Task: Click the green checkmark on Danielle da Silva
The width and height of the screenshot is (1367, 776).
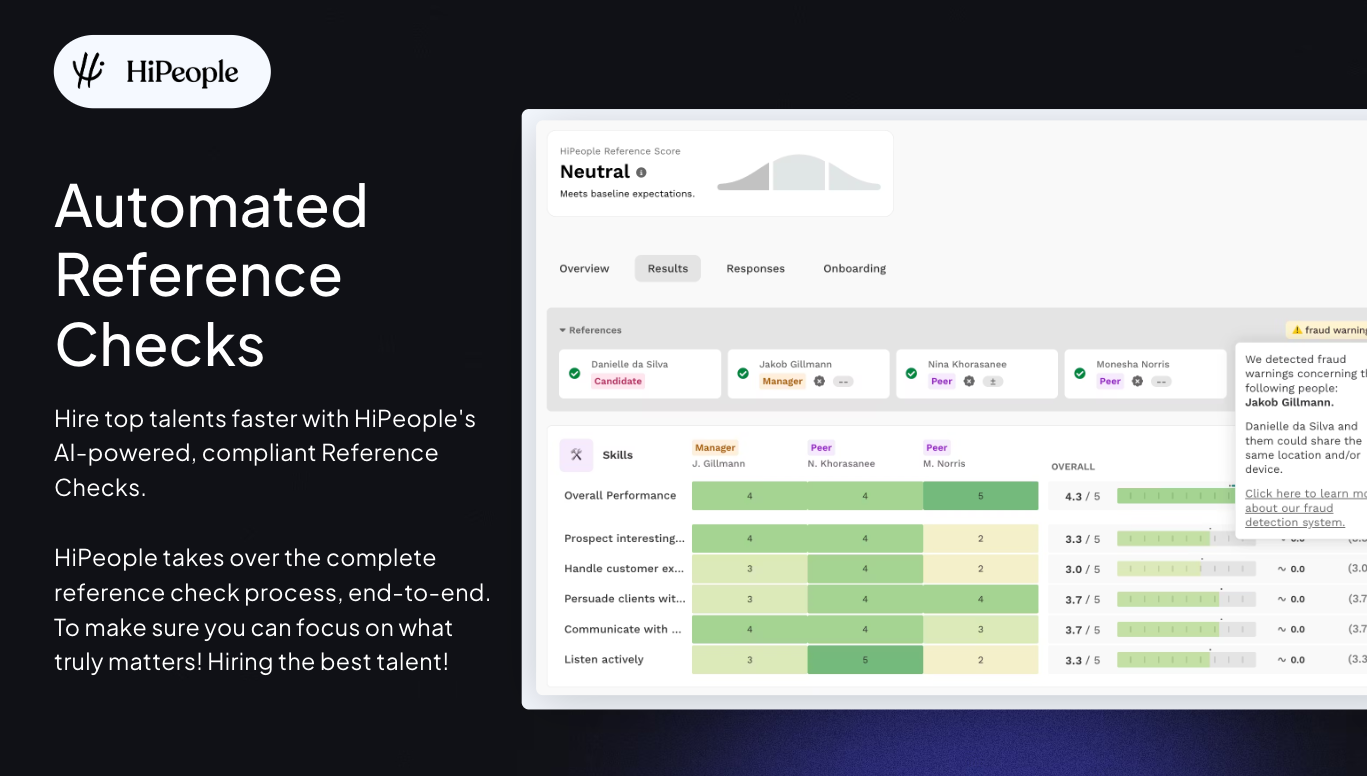Action: click(572, 372)
